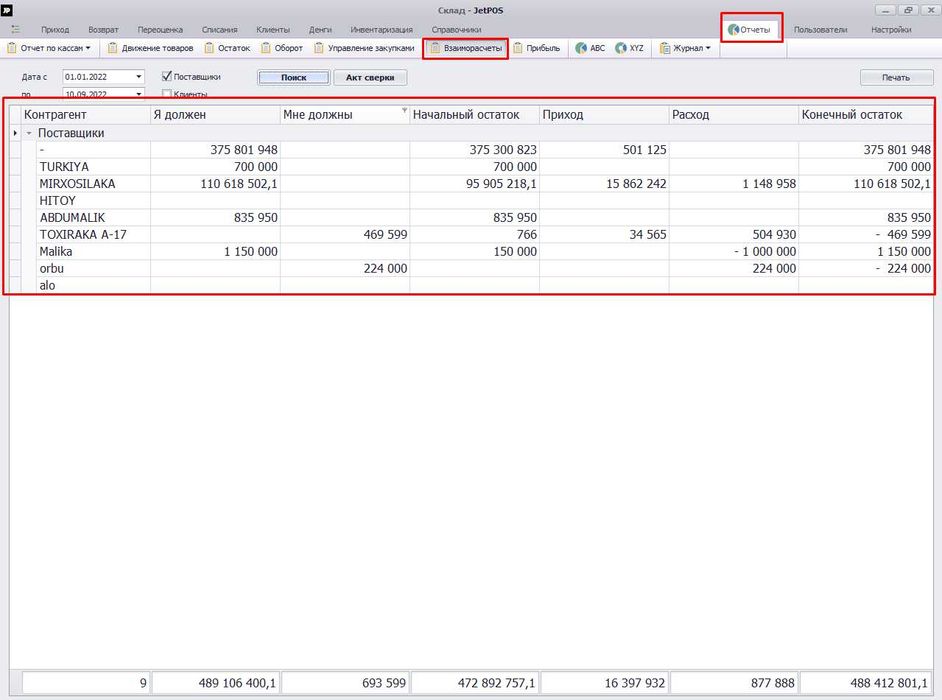Click the 489 106 400,1 total cell
Image resolution: width=942 pixels, height=700 pixels.
coord(215,683)
